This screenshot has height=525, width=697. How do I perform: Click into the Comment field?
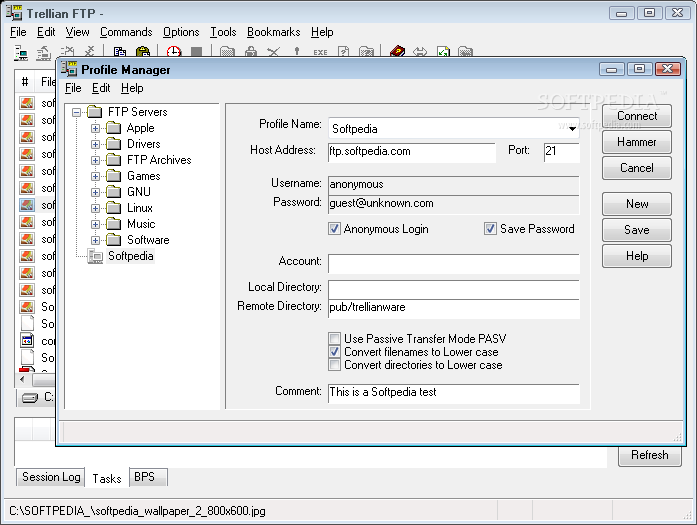[x=454, y=393]
